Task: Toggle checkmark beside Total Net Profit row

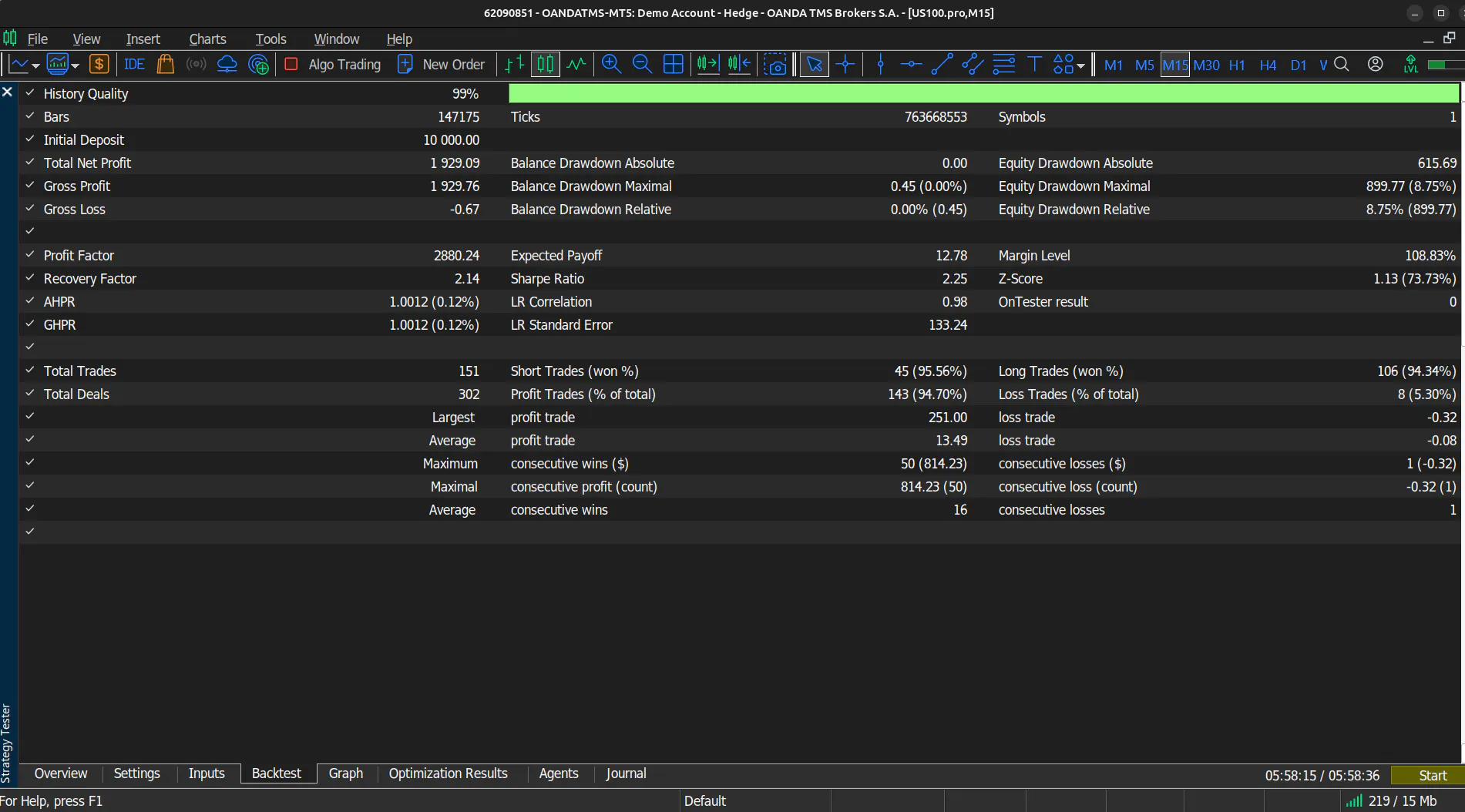Action: pyautogui.click(x=30, y=162)
